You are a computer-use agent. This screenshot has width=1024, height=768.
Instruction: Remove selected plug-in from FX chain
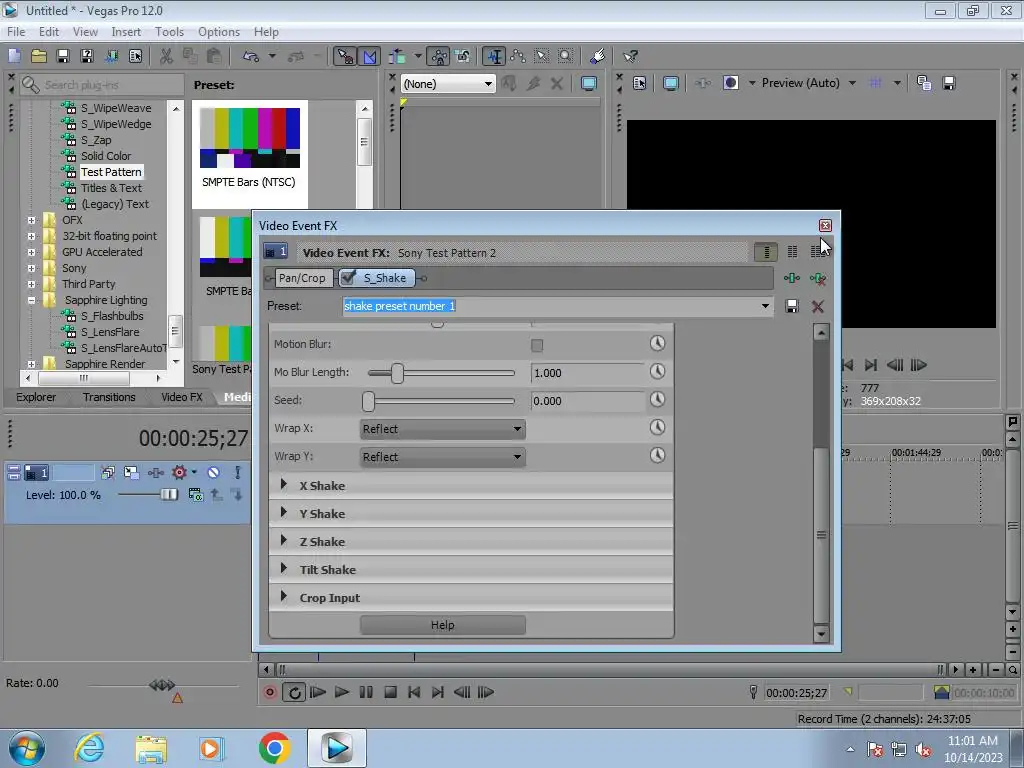click(818, 279)
